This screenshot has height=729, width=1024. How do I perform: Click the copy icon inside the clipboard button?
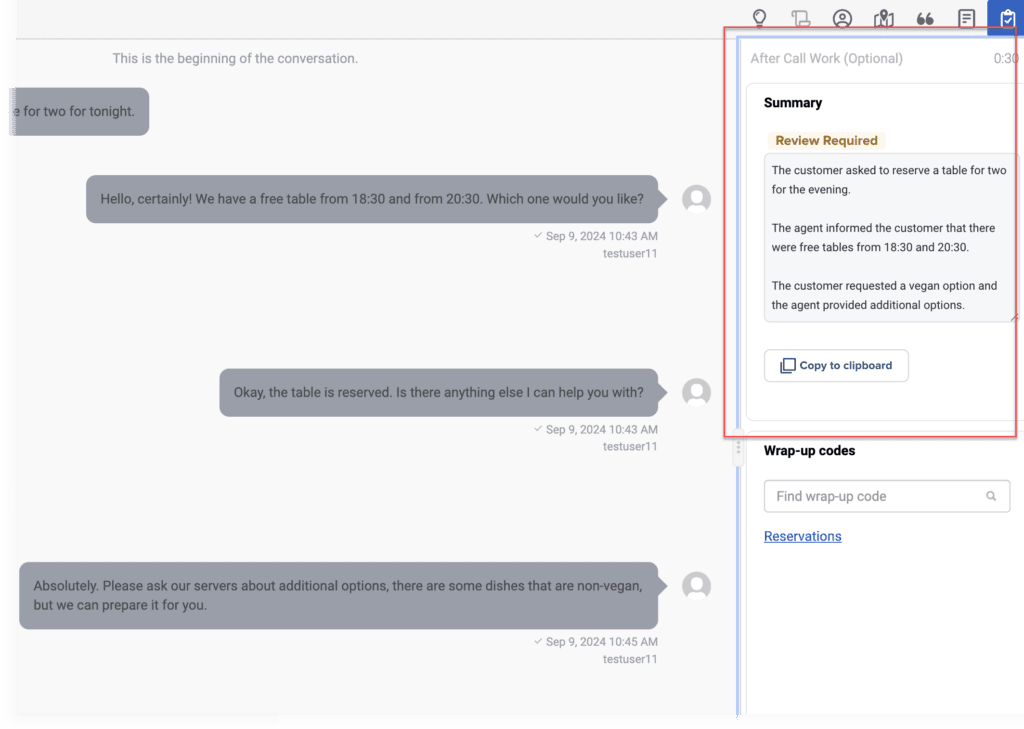[x=787, y=365]
